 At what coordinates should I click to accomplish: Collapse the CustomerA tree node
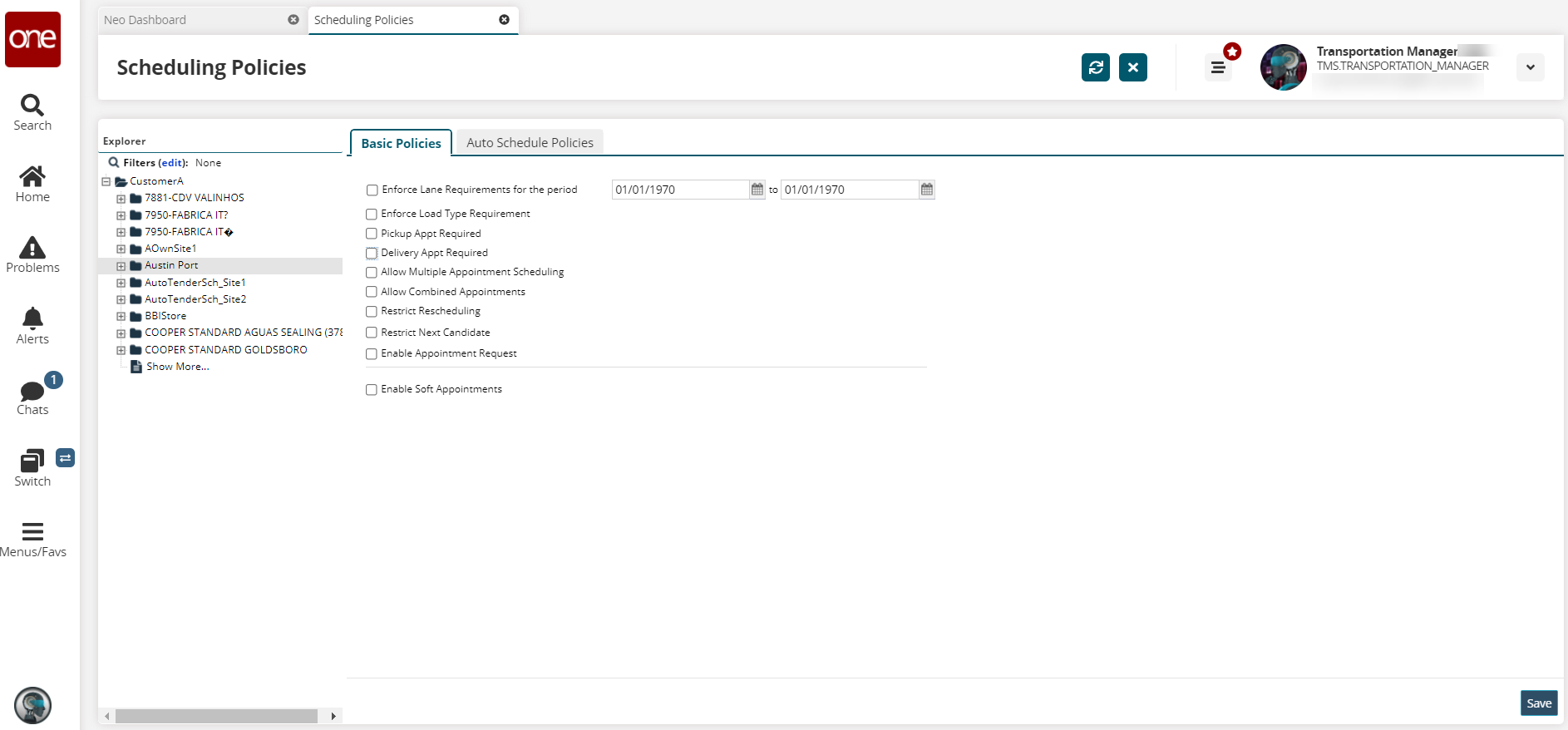point(106,181)
